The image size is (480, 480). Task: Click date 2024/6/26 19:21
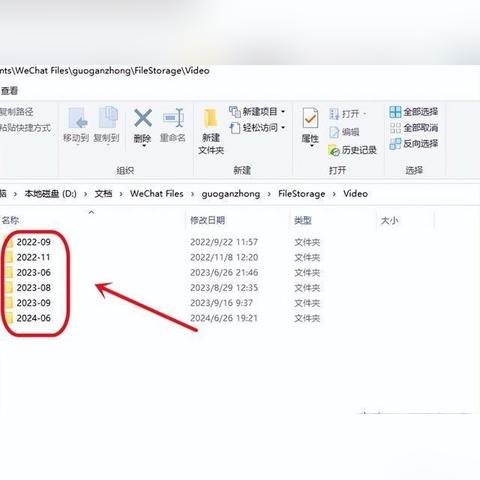[224, 318]
